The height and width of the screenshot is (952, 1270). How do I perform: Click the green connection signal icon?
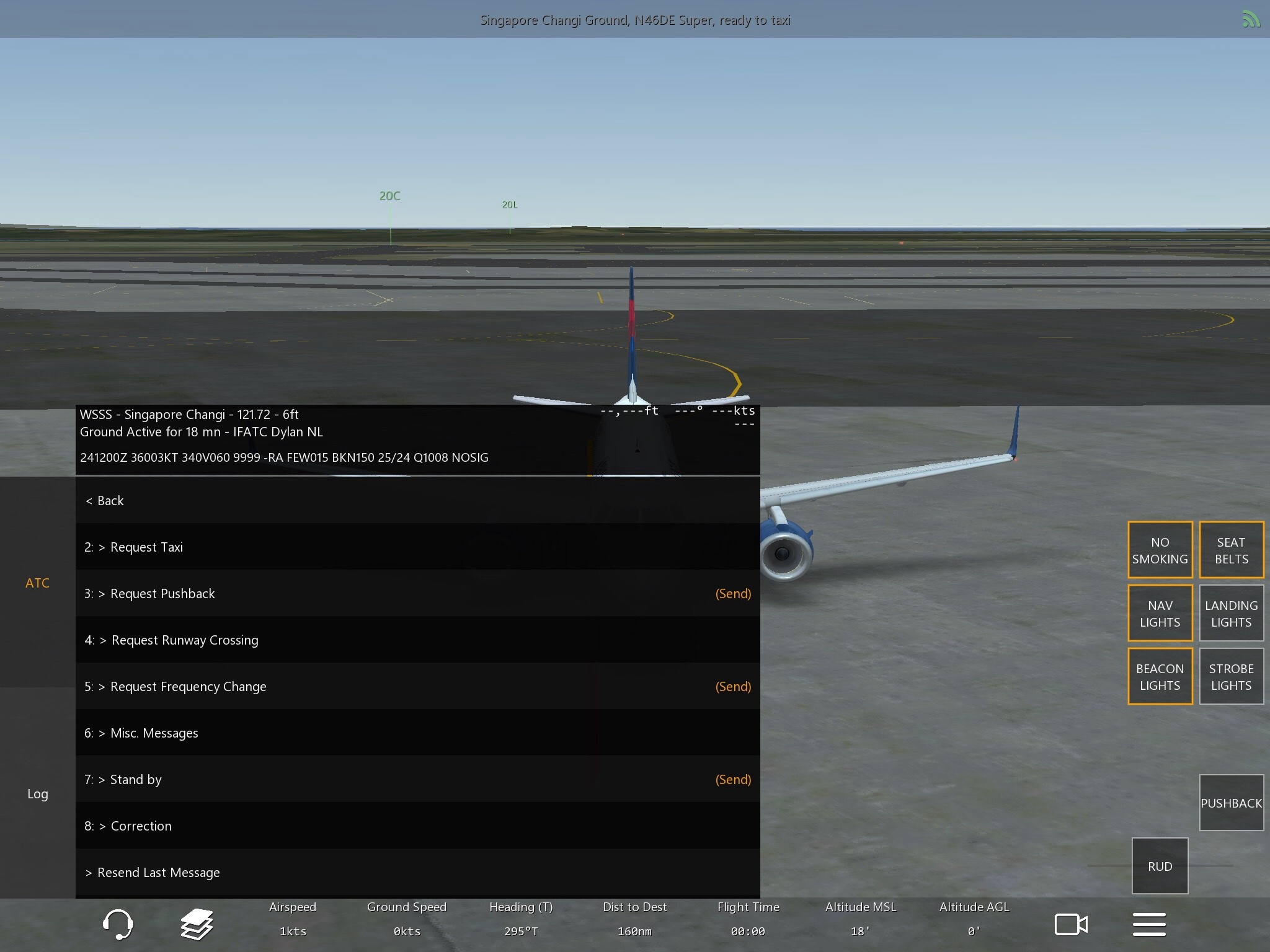1251,20
